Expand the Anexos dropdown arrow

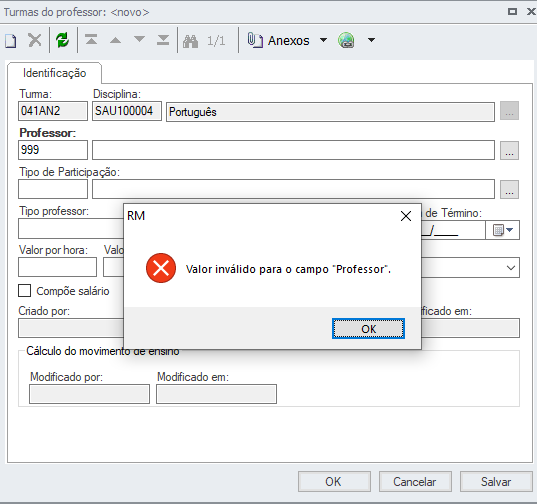click(323, 40)
